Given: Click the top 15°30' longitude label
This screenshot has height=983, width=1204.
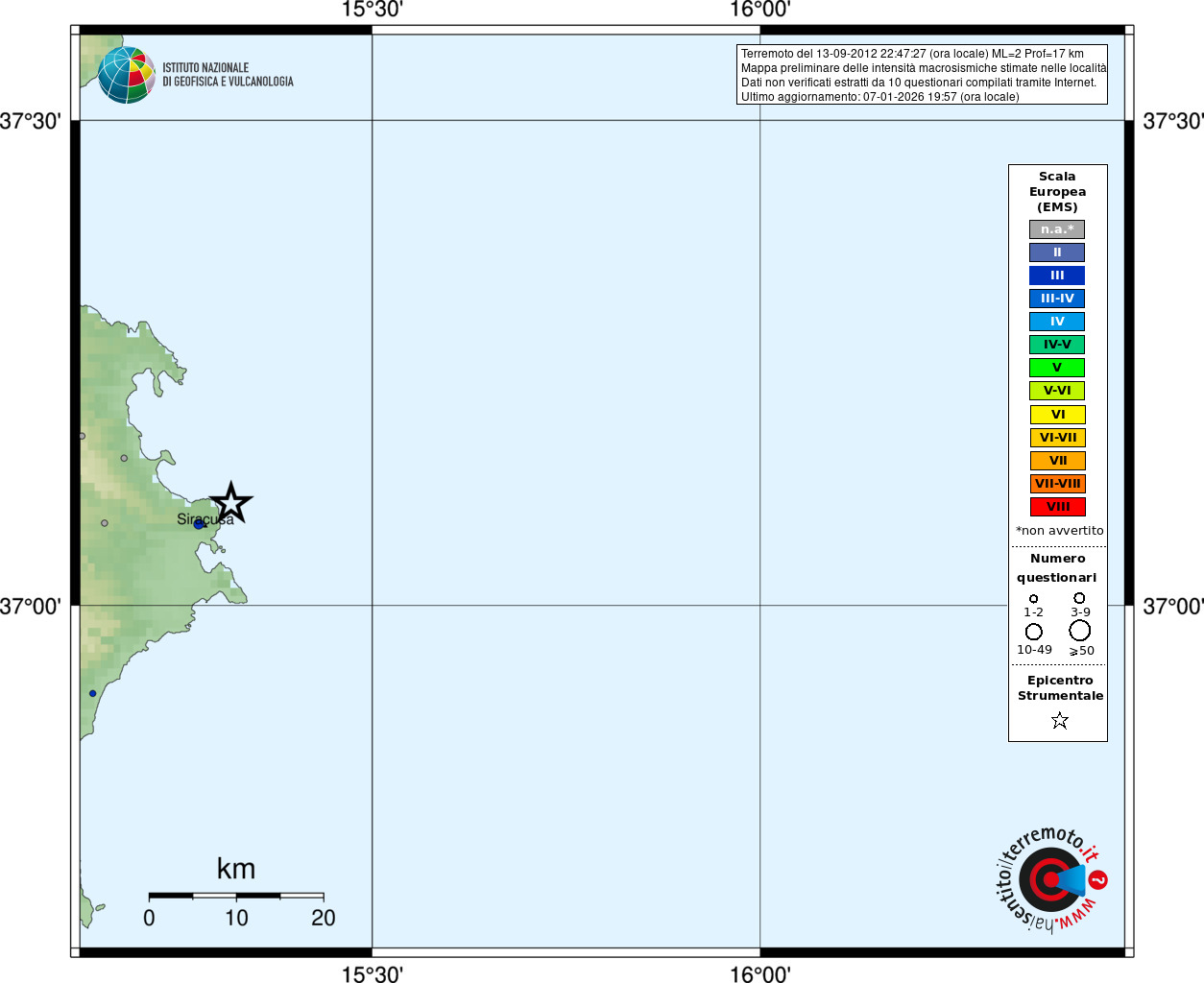Looking at the screenshot, I should tap(372, 10).
